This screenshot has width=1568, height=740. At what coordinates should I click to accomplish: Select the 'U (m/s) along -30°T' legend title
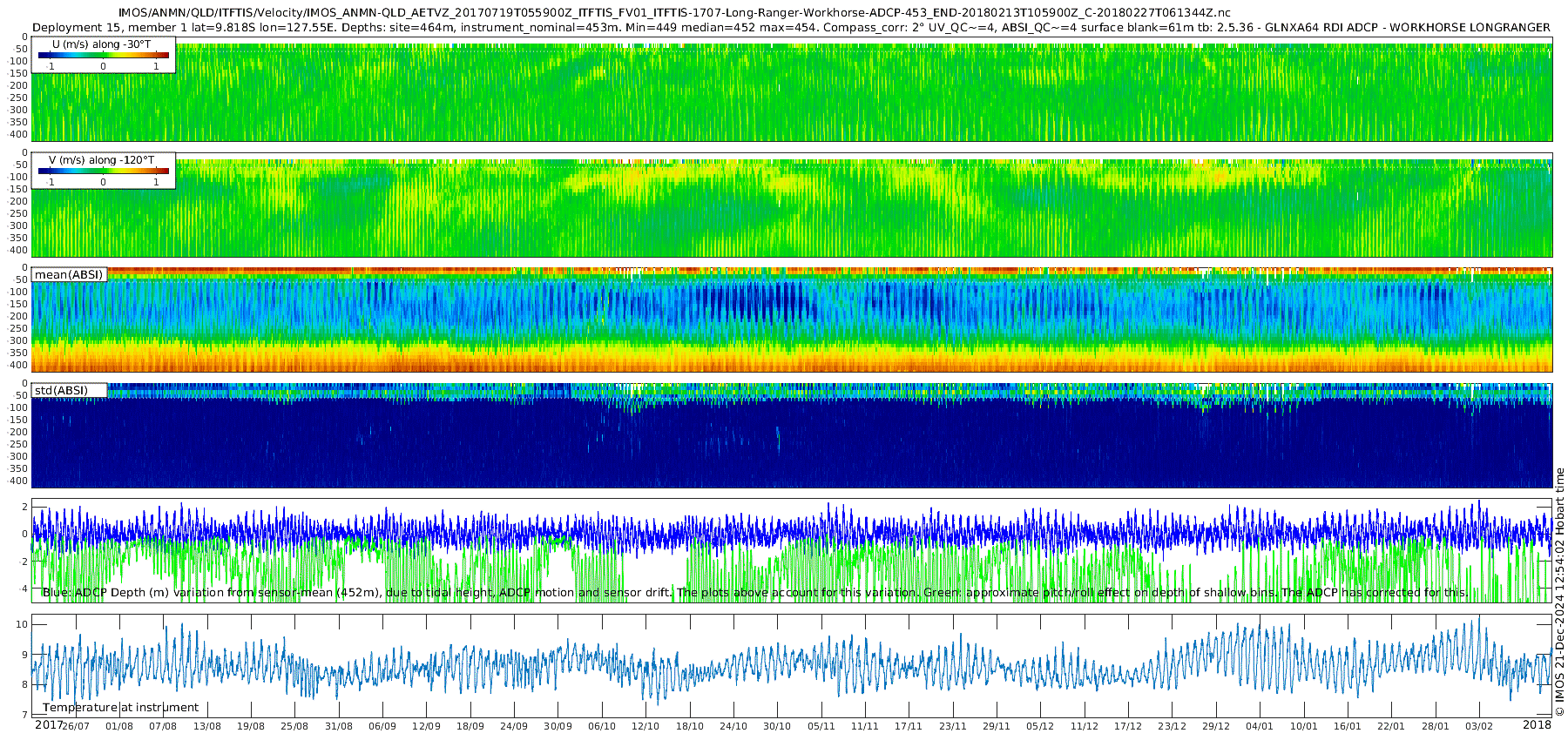[101, 44]
